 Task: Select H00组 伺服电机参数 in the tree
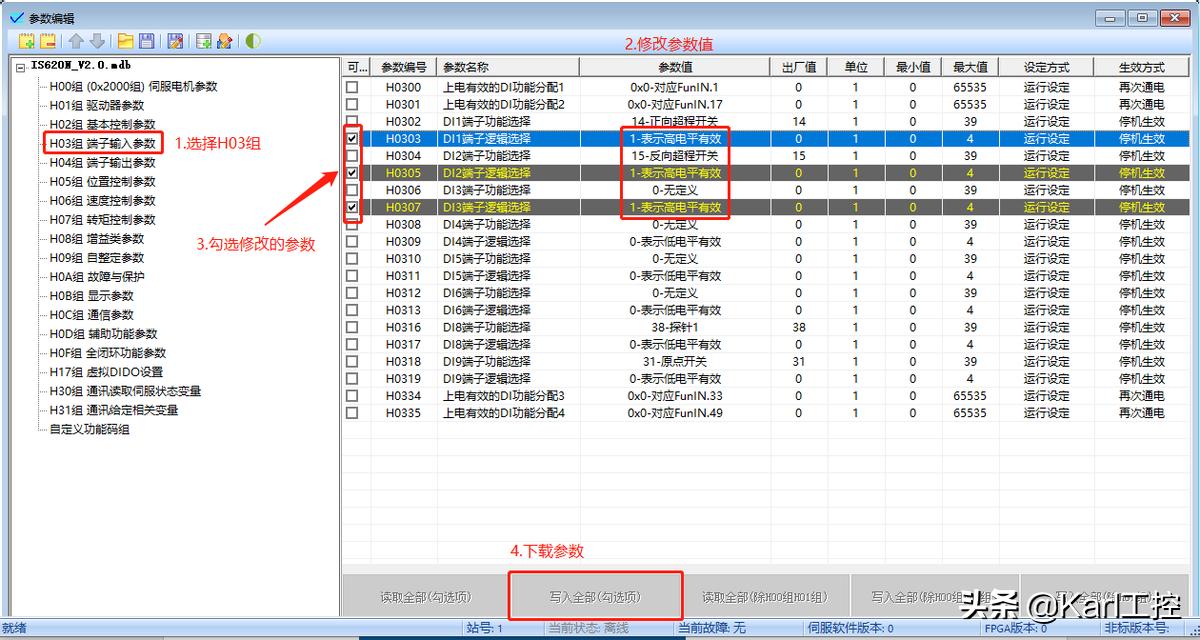click(x=133, y=86)
